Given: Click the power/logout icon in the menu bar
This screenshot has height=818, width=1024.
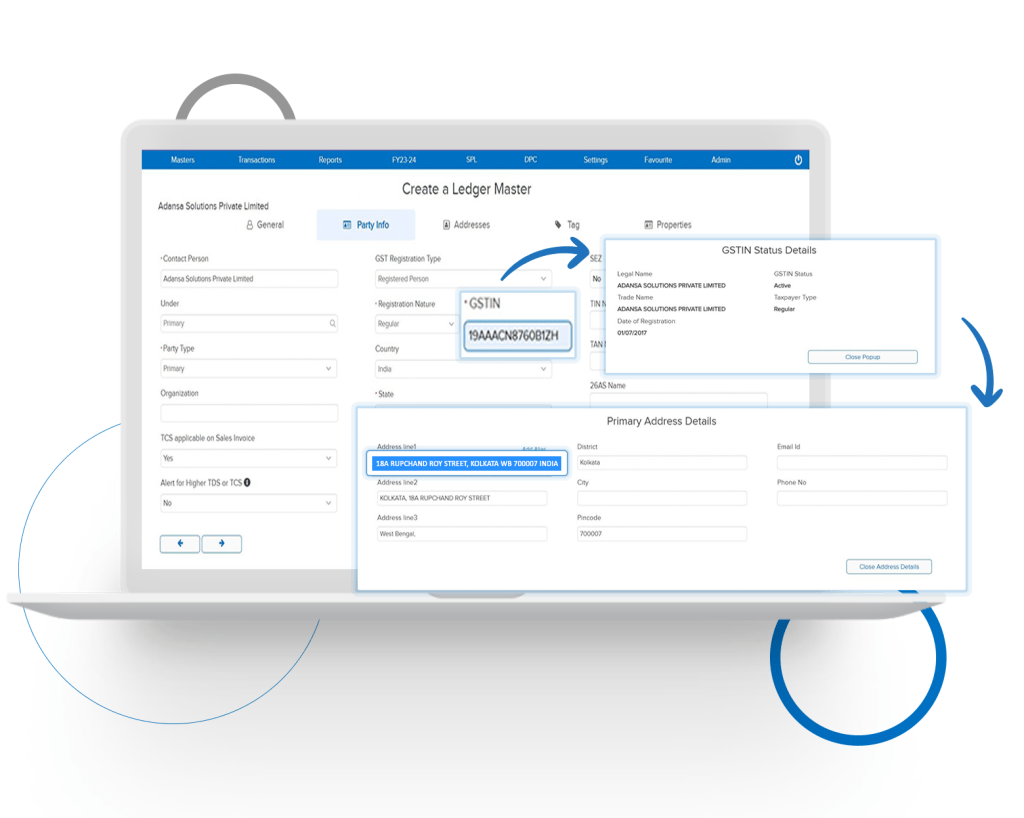Looking at the screenshot, I should tap(797, 160).
